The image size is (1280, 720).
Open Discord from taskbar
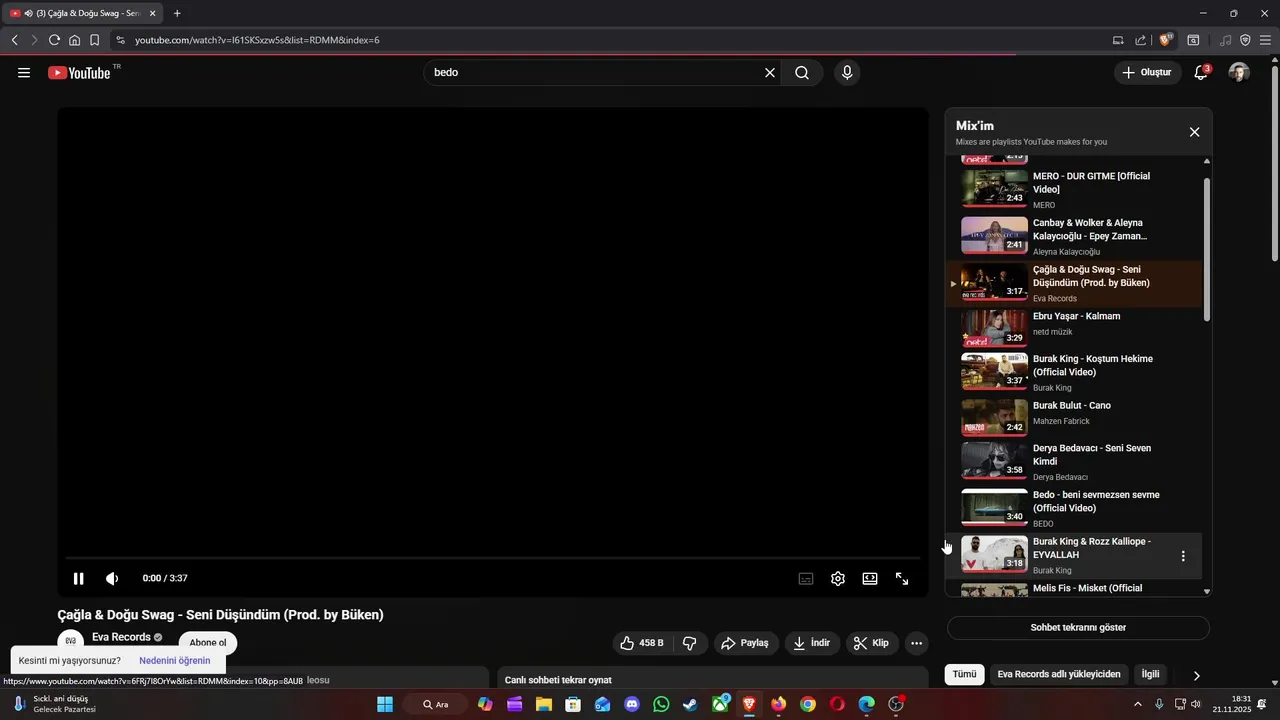632,704
